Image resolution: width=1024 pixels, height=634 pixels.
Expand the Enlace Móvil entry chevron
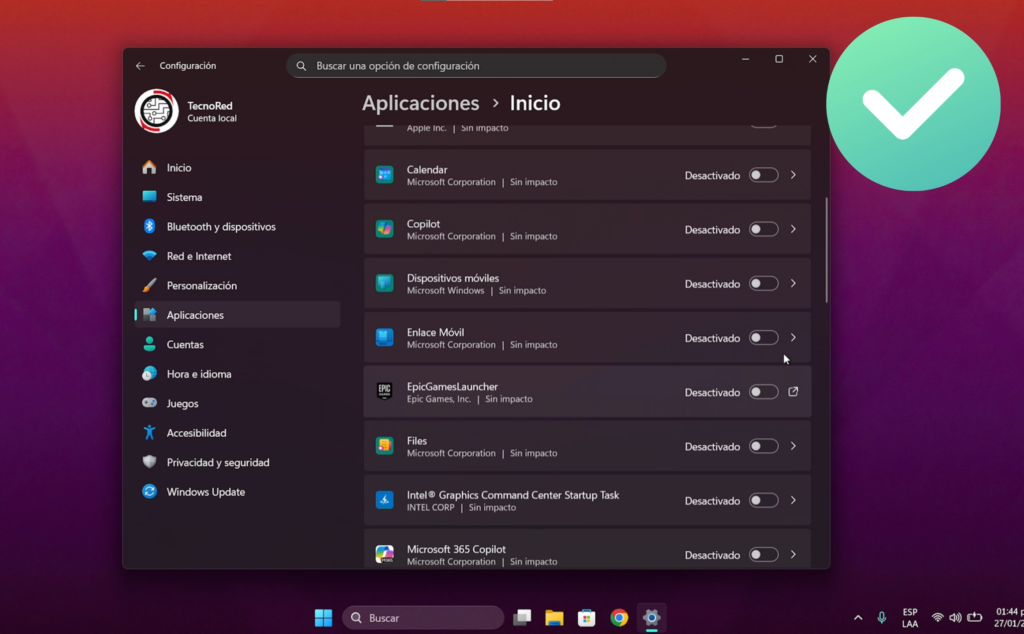tap(793, 338)
